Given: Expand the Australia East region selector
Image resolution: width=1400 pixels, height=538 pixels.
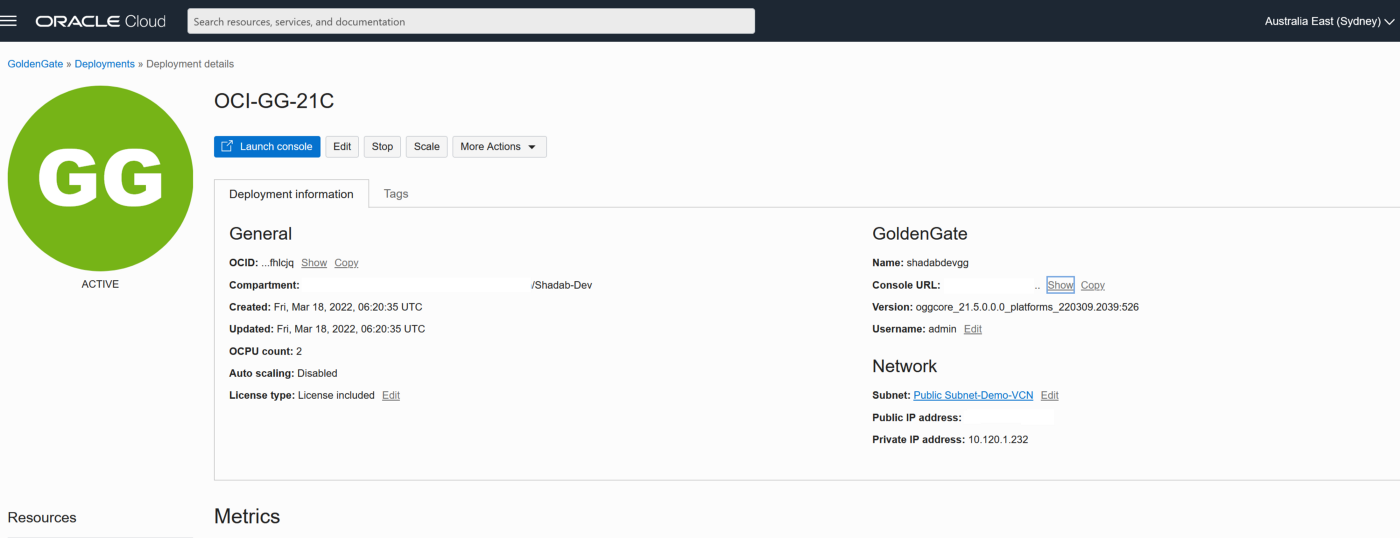Looking at the screenshot, I should click(x=1328, y=21).
